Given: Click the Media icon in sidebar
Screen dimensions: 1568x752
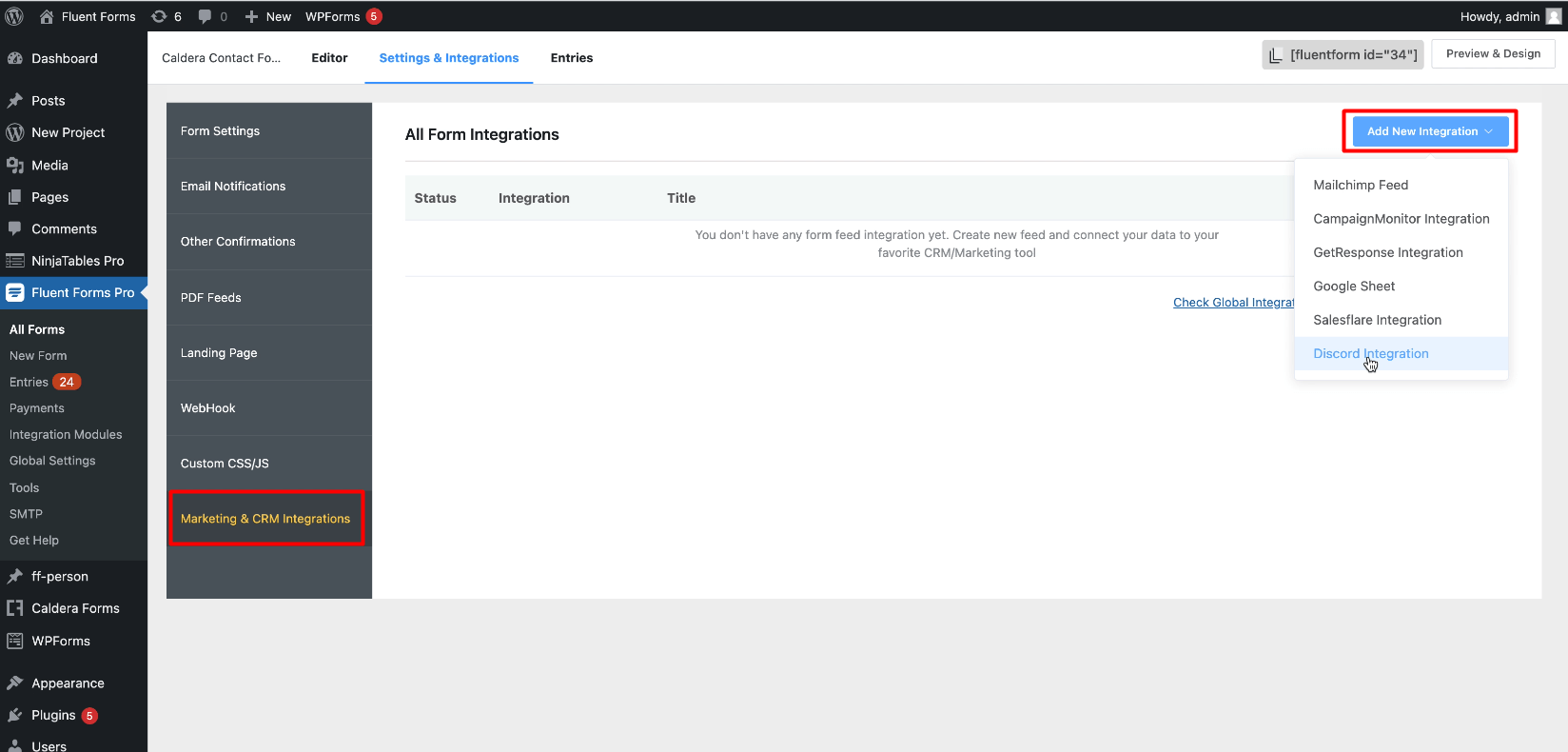Looking at the screenshot, I should pyautogui.click(x=15, y=165).
